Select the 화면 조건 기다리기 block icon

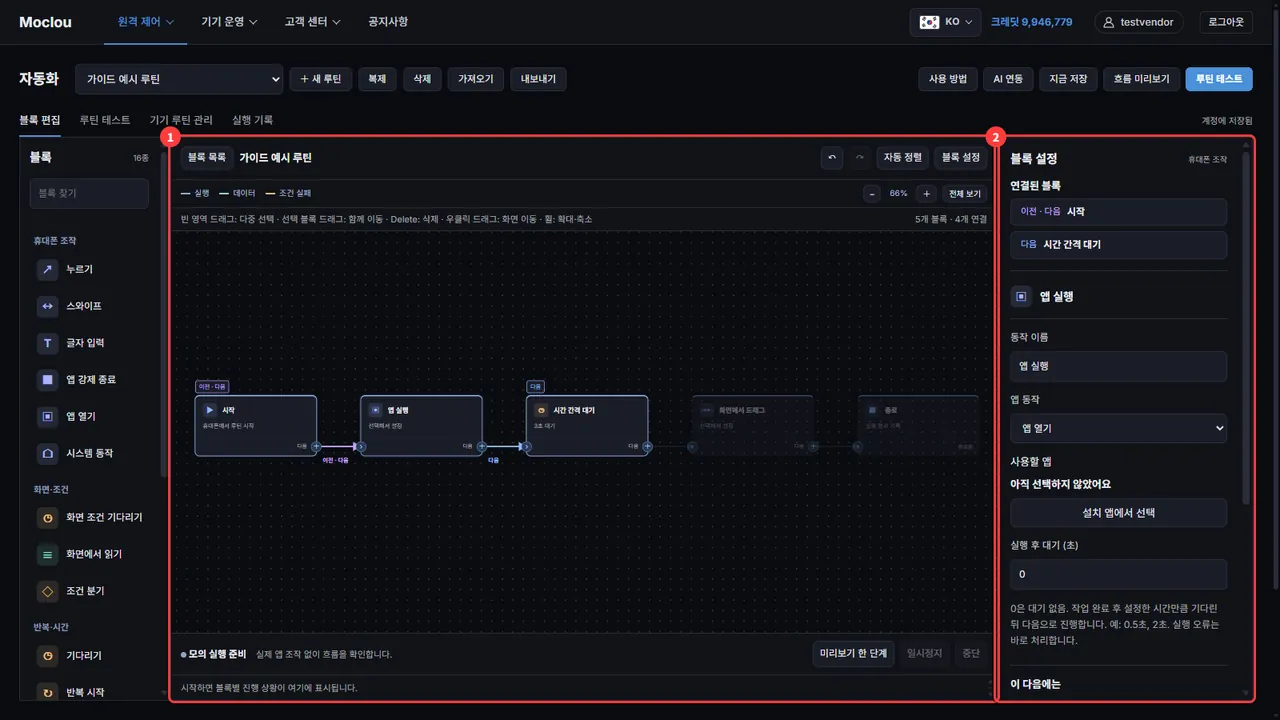pos(47,518)
